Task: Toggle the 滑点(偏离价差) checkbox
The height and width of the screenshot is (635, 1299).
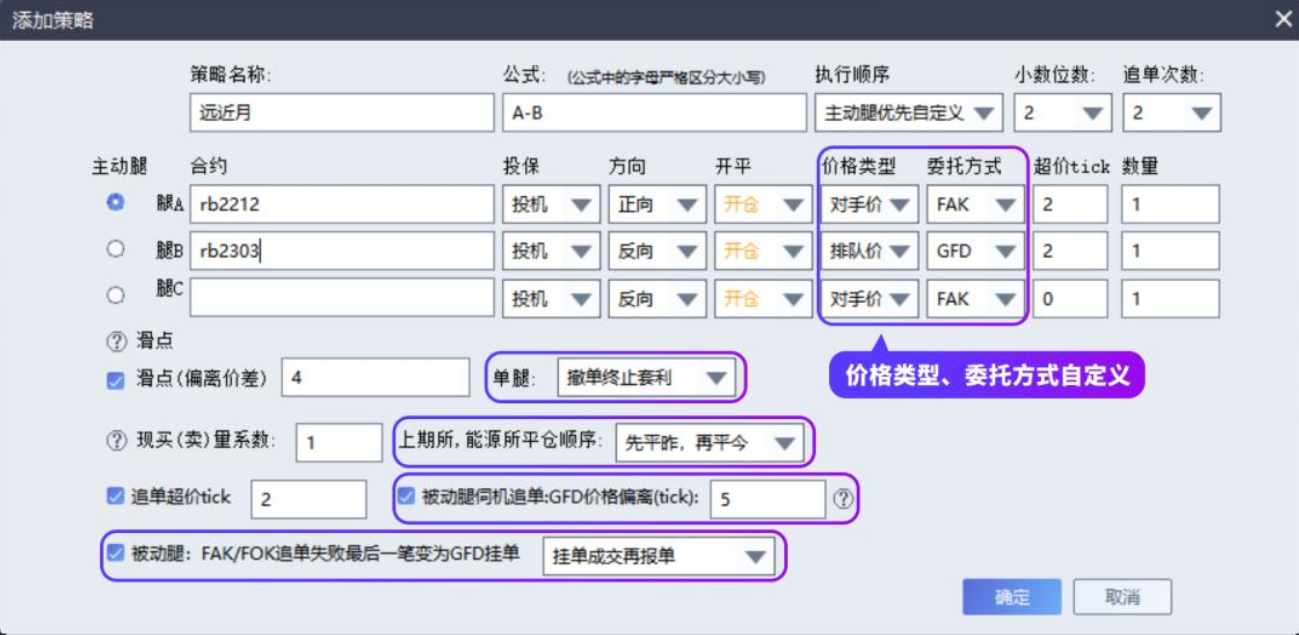Action: (116, 378)
